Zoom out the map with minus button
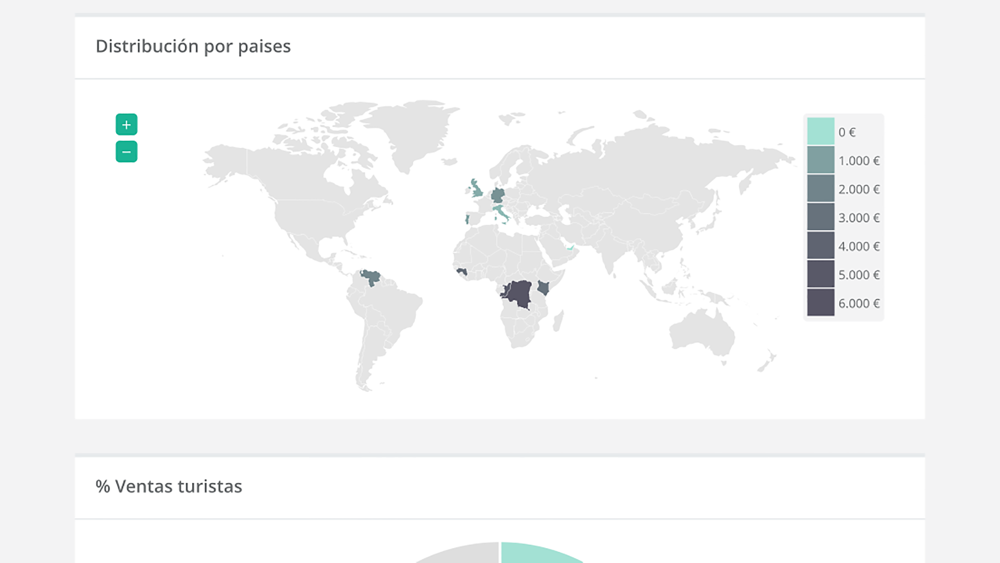This screenshot has width=1000, height=563. tap(126, 152)
